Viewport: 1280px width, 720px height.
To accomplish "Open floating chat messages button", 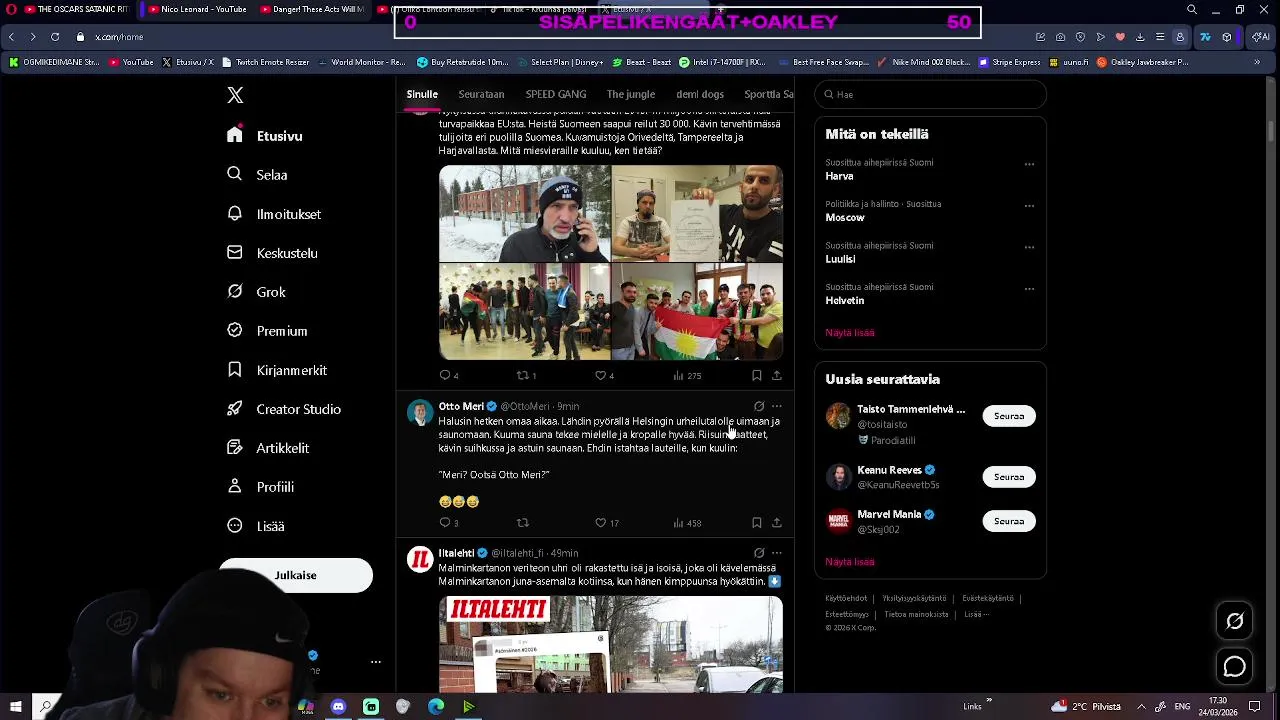I will click(1235, 666).
